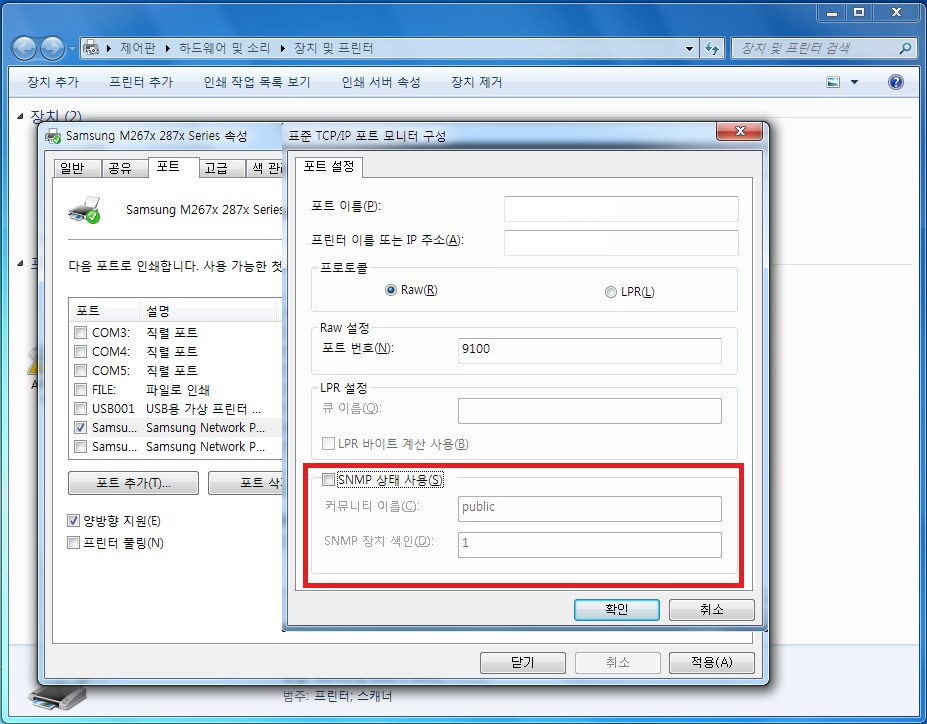Collapse the 장치 (2) group

click(x=20, y=116)
